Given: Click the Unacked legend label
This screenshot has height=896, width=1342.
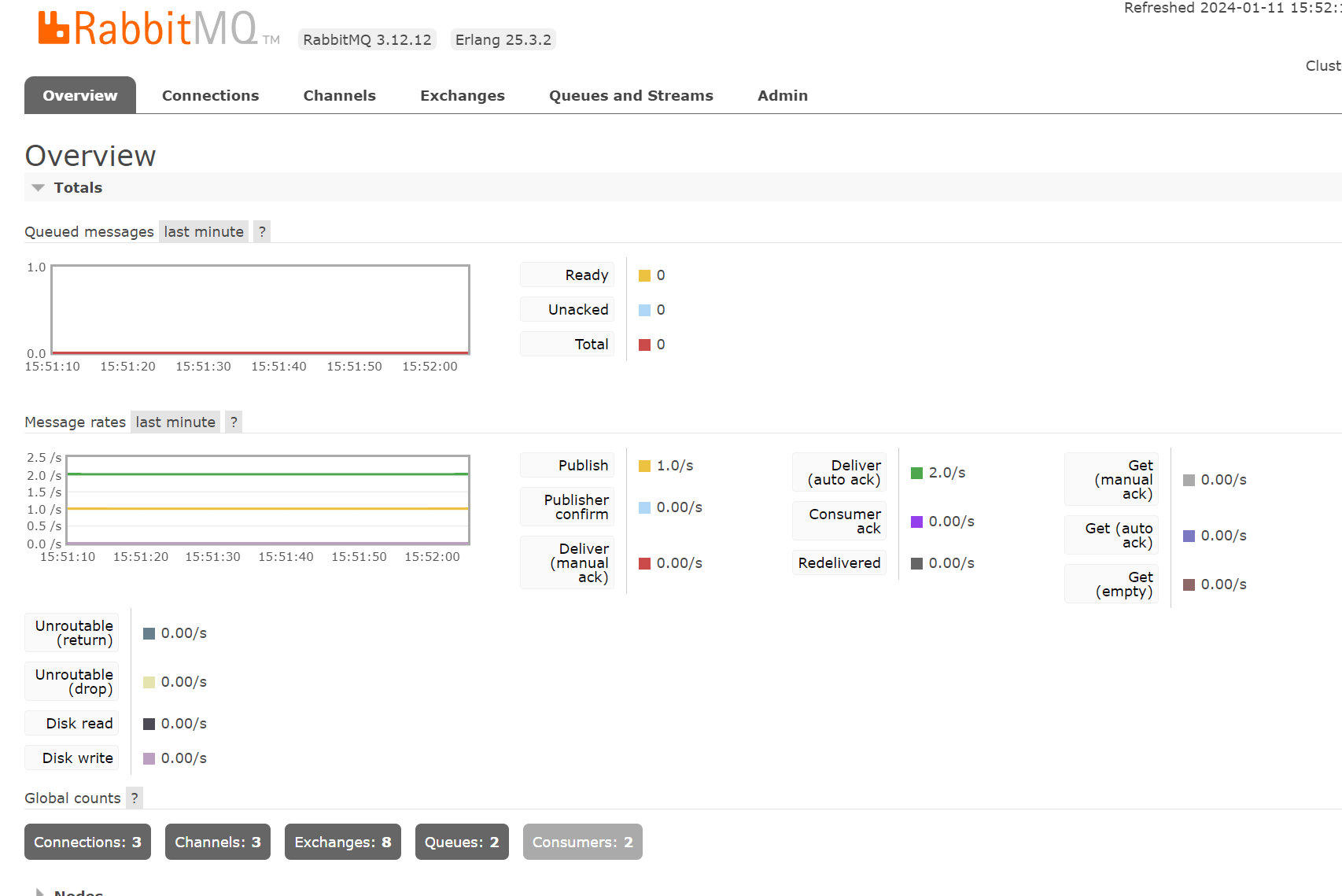Looking at the screenshot, I should point(567,310).
